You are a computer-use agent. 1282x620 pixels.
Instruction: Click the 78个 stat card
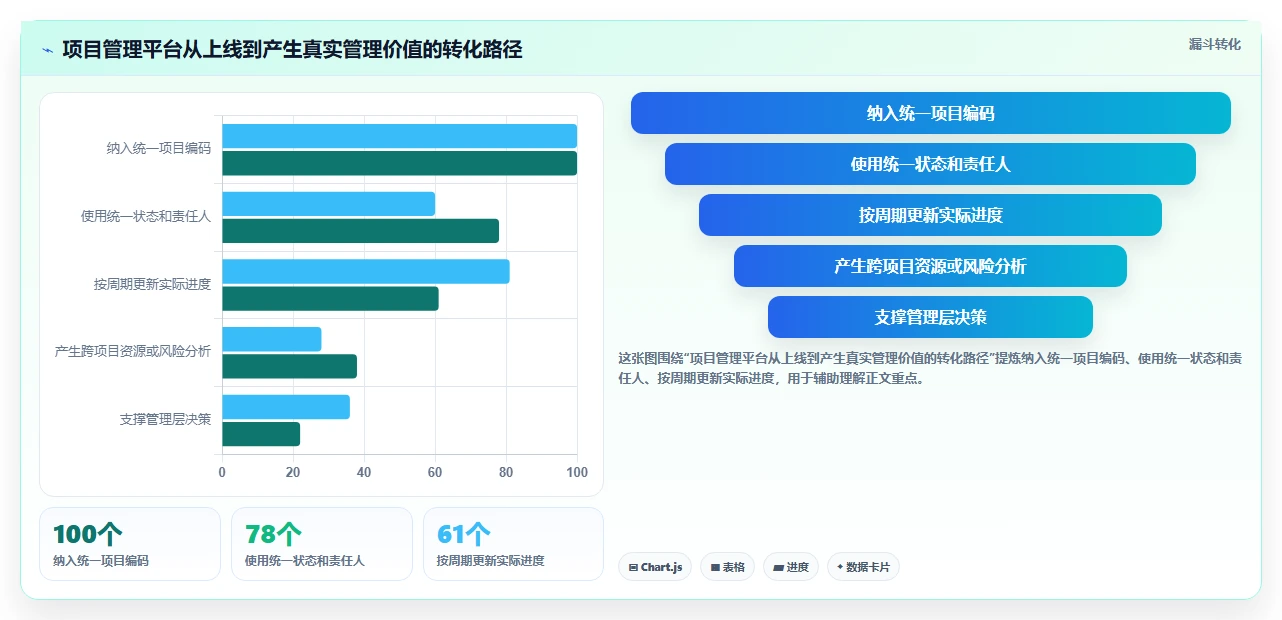click(322, 544)
